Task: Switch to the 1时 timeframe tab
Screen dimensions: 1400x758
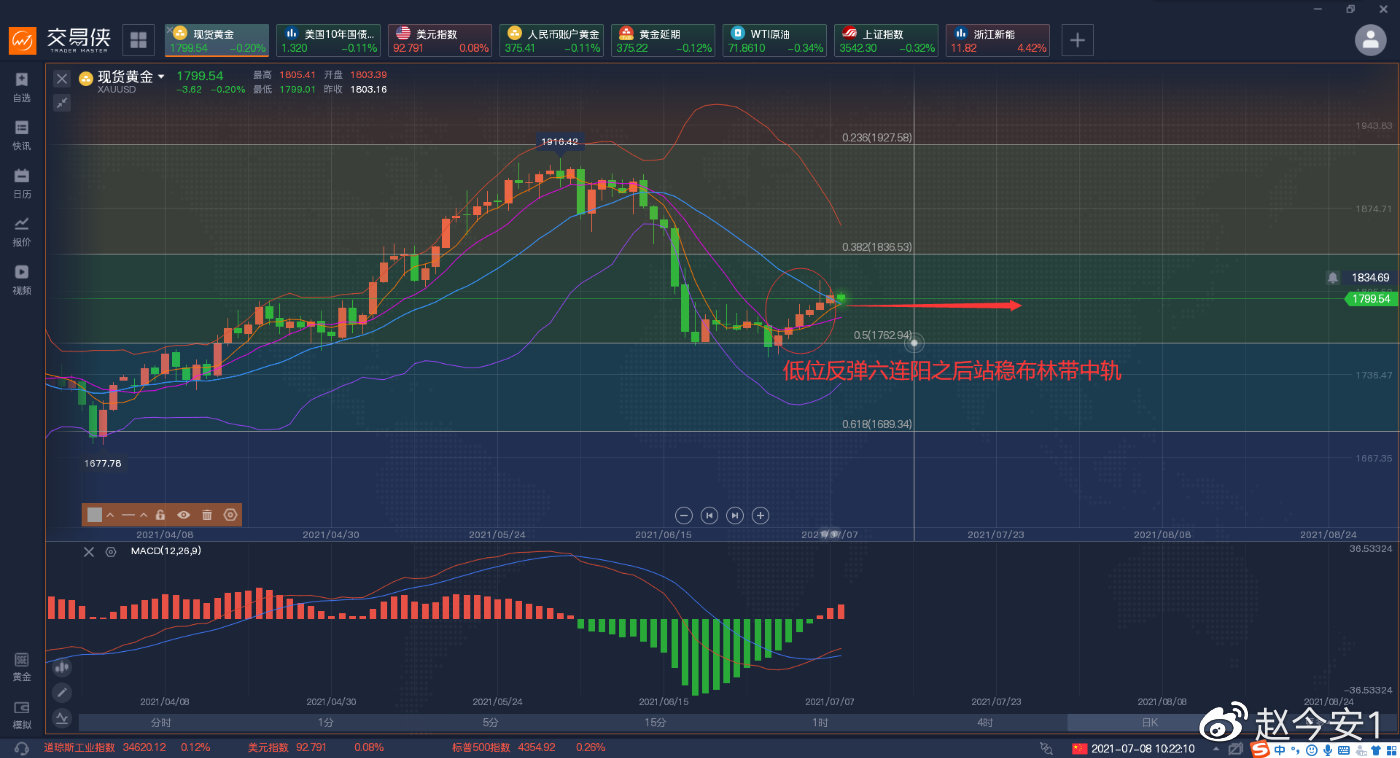Action: [820, 722]
